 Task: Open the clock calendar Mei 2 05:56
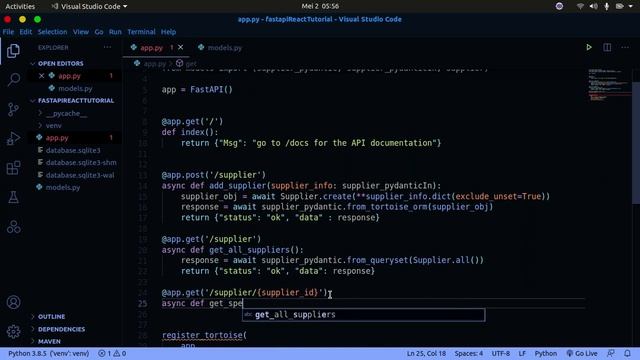point(320,6)
